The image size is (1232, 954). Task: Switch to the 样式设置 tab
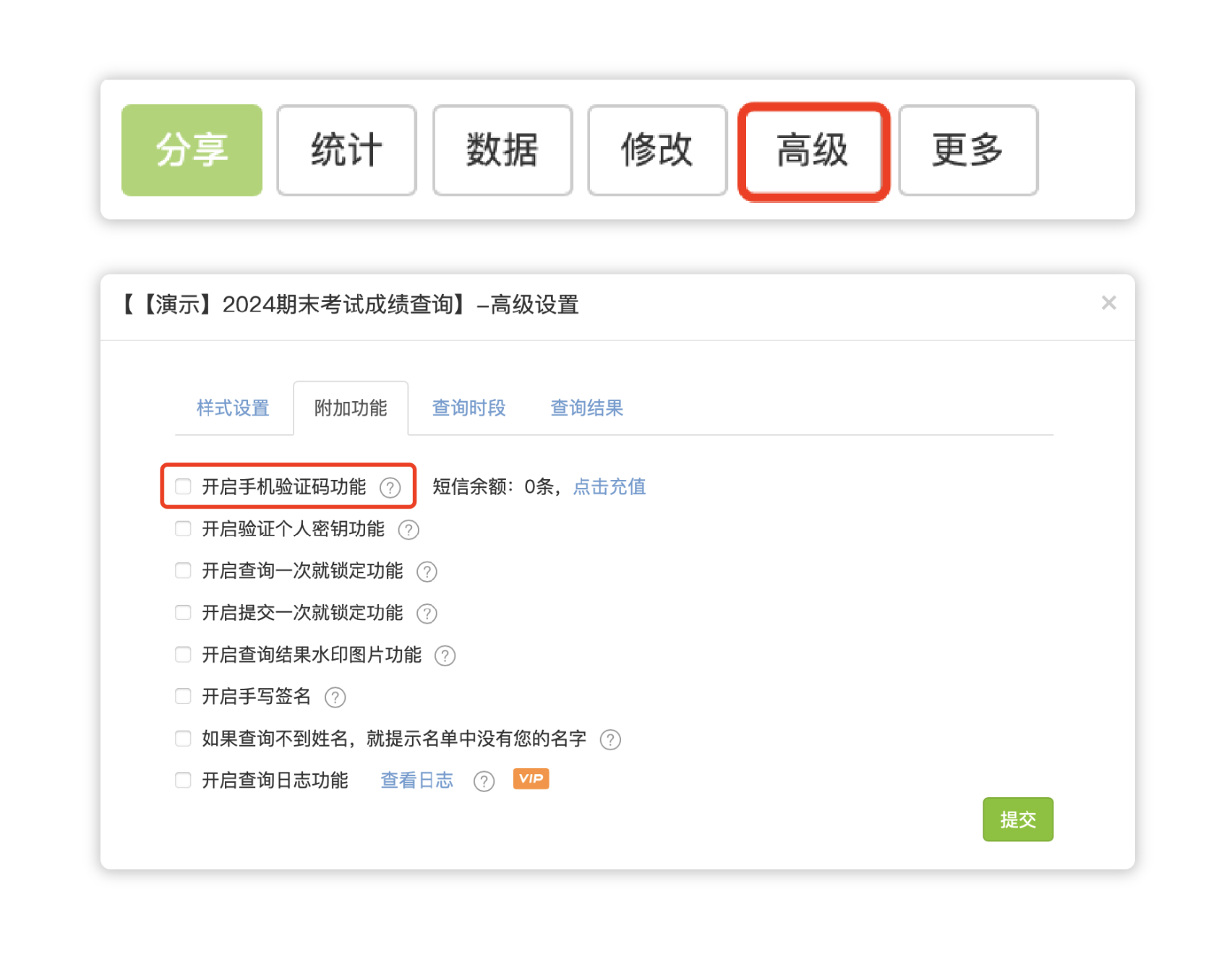(233, 408)
